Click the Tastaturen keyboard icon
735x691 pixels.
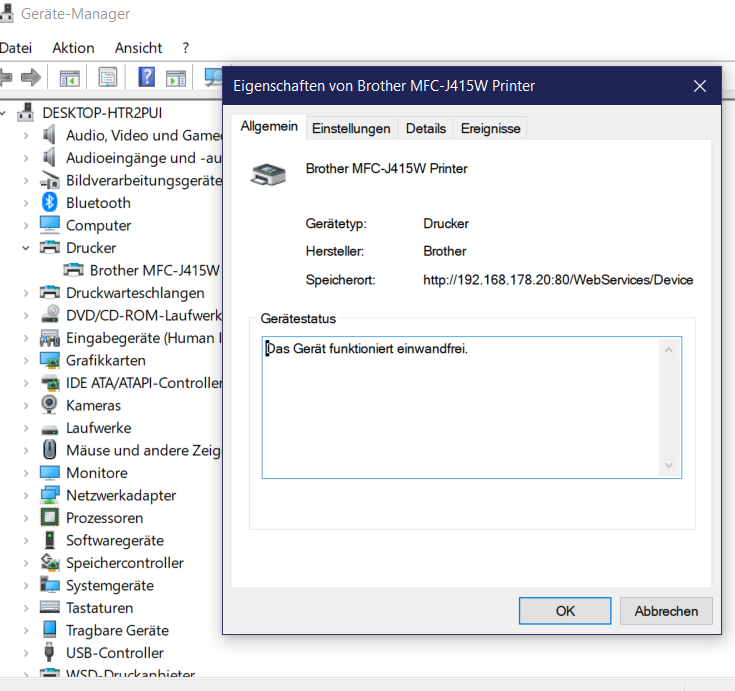(50, 608)
